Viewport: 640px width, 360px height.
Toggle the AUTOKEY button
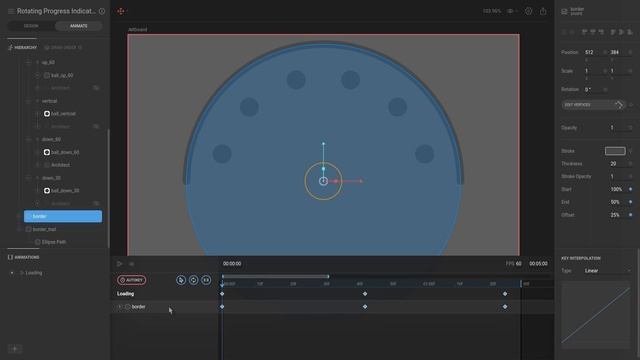click(131, 280)
